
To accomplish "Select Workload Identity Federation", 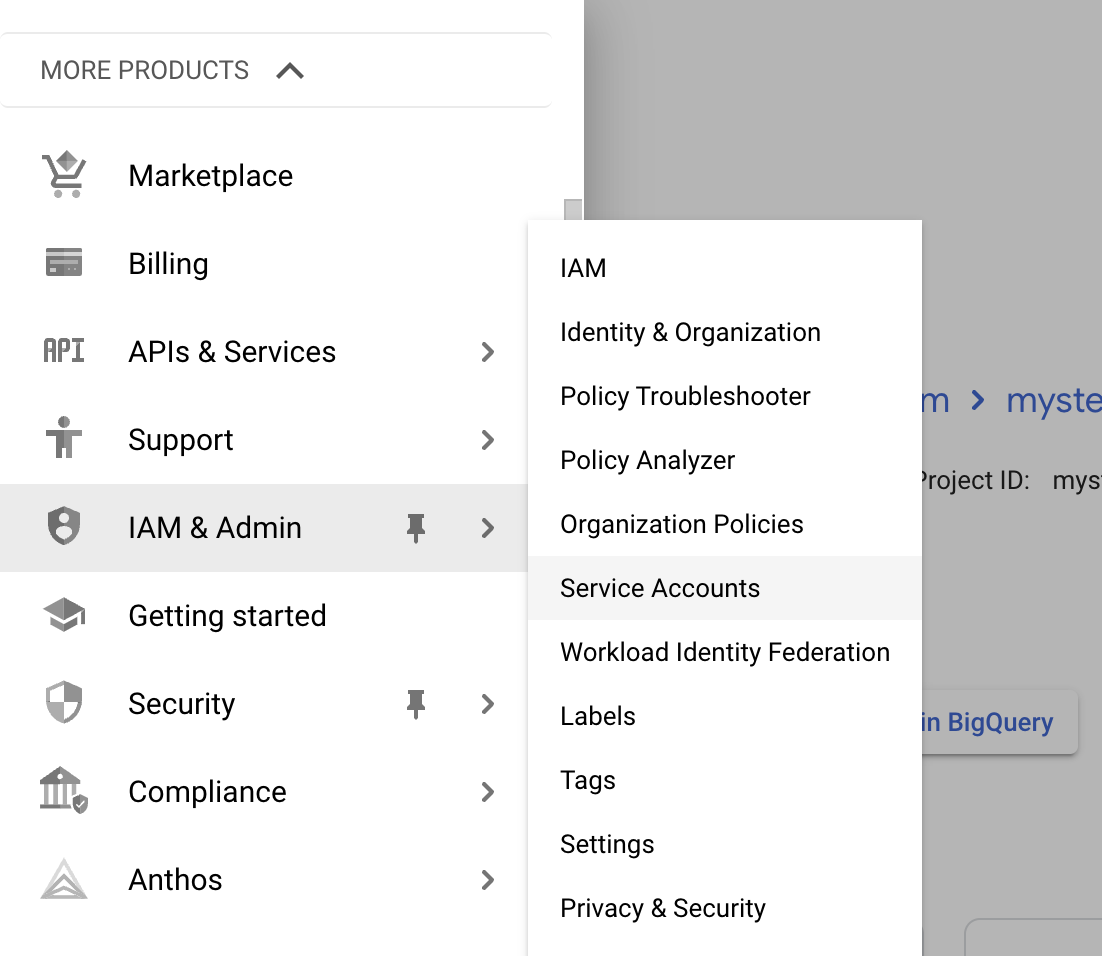I will [724, 652].
